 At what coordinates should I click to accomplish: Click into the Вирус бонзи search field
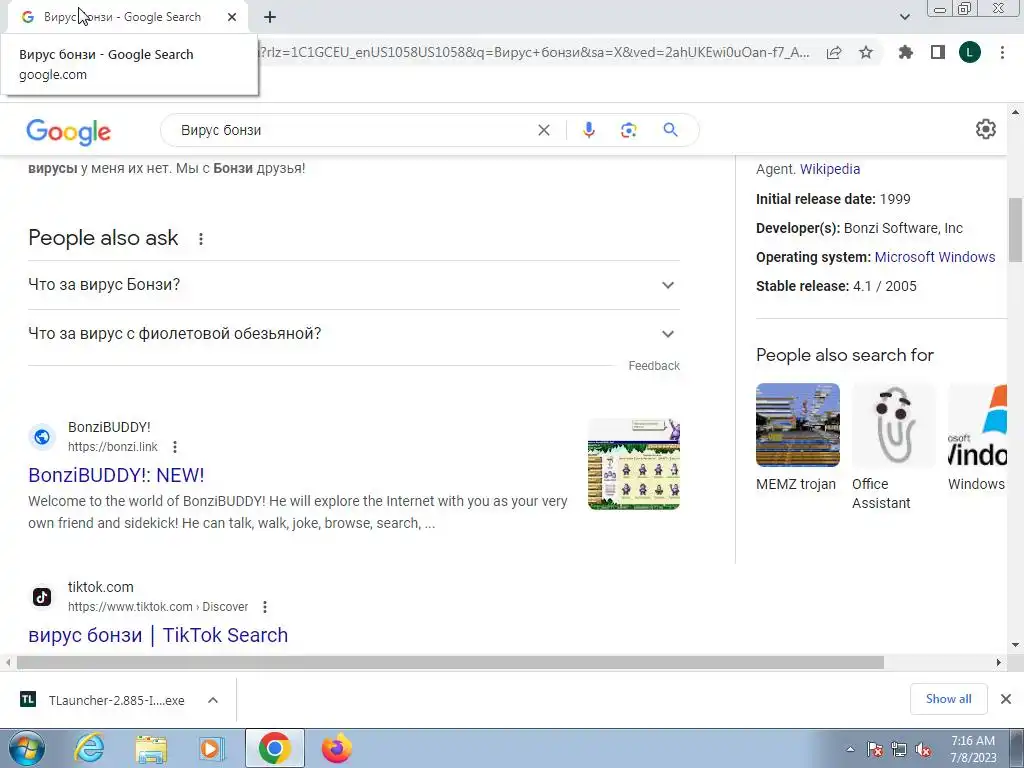pos(353,130)
